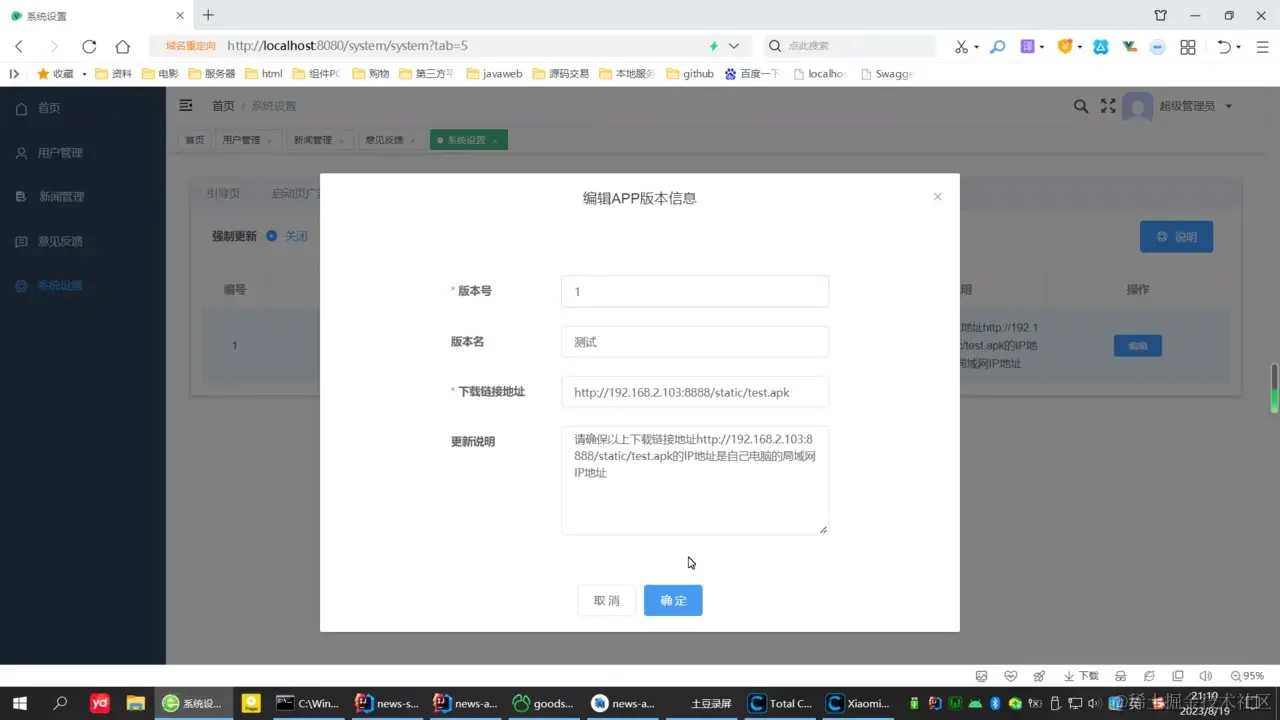Open the C:\Win... command prompt taskbar item

(308, 703)
